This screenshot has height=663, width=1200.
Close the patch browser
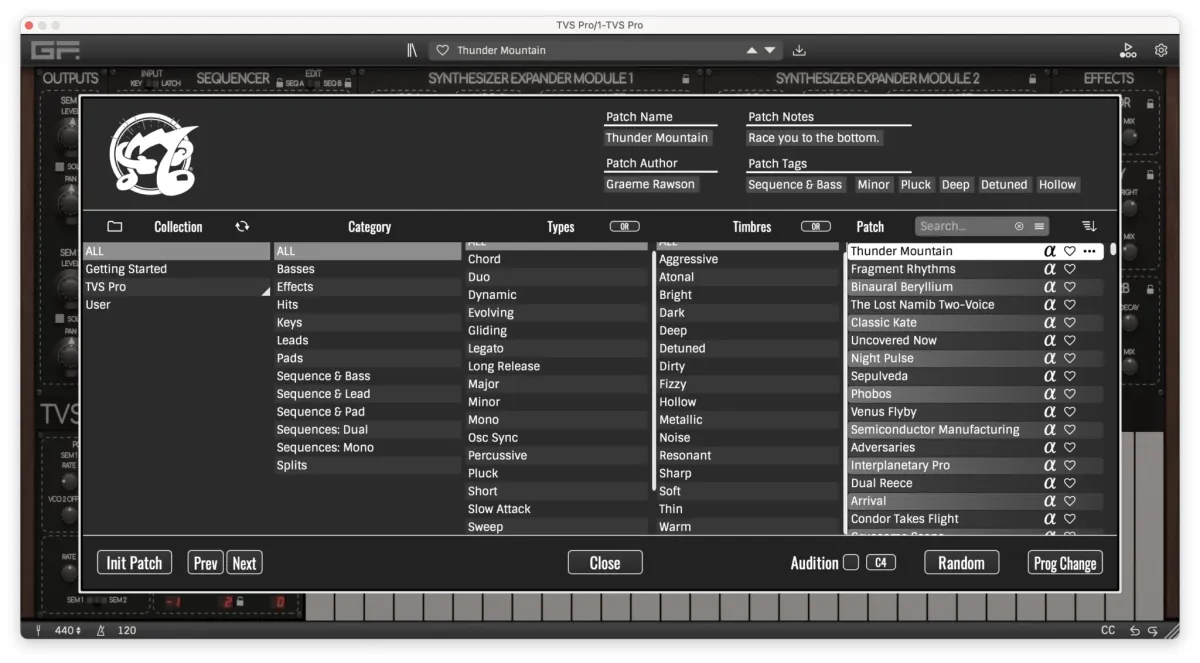605,563
